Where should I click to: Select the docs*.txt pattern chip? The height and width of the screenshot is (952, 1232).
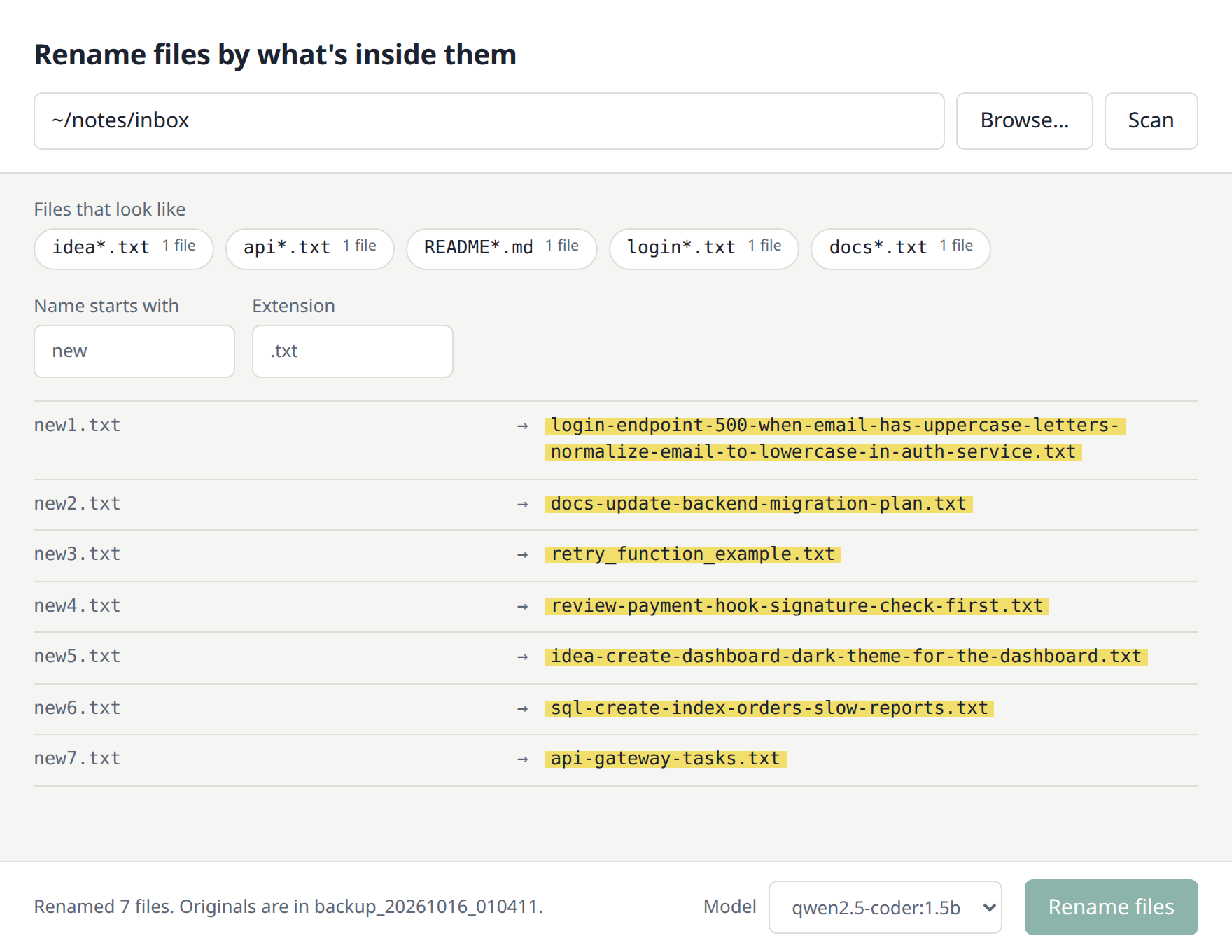[901, 248]
